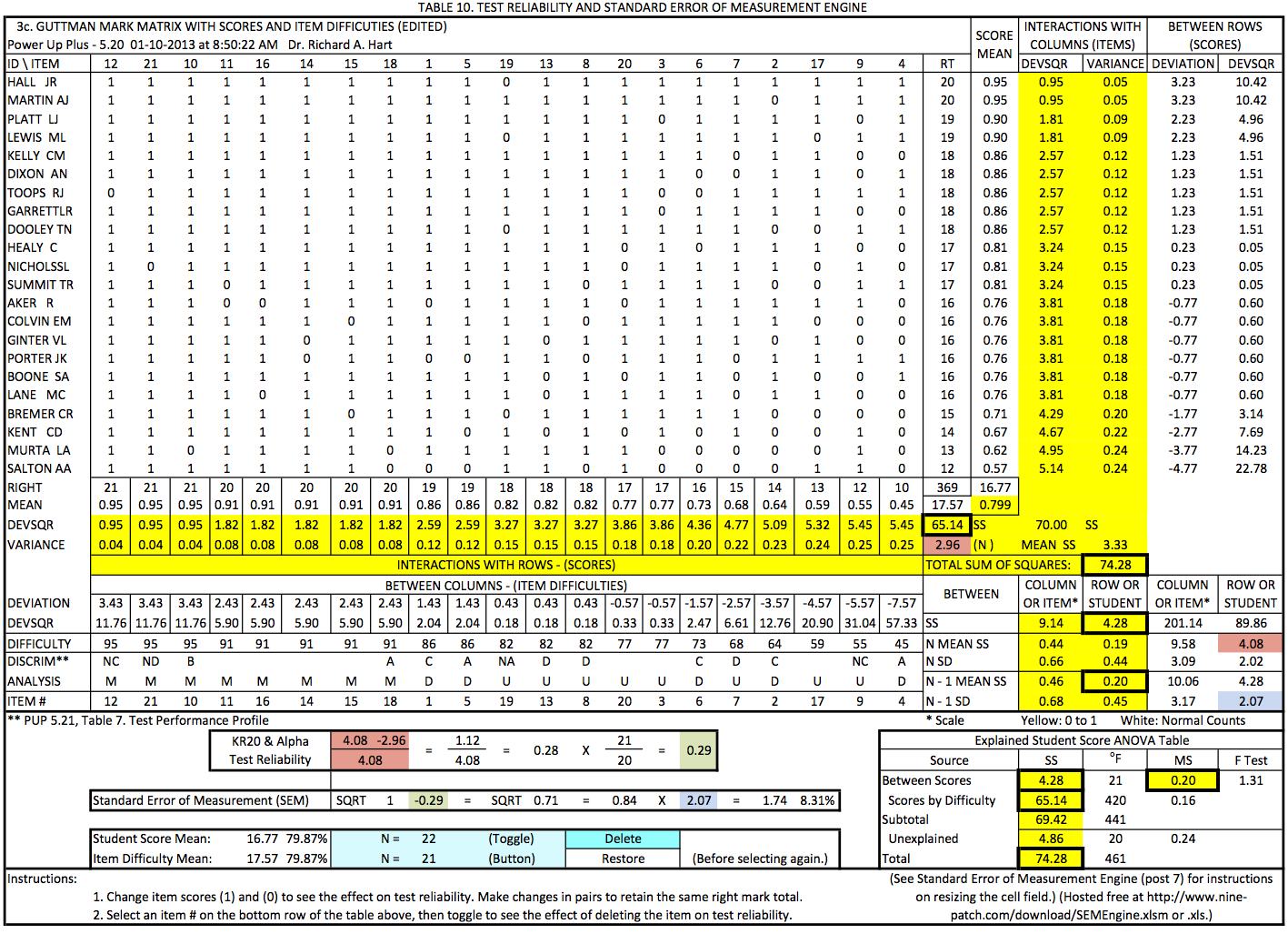The height and width of the screenshot is (934, 1288).
Task: Click the Explained Student Score ANOVA Table heading
Action: [1082, 740]
